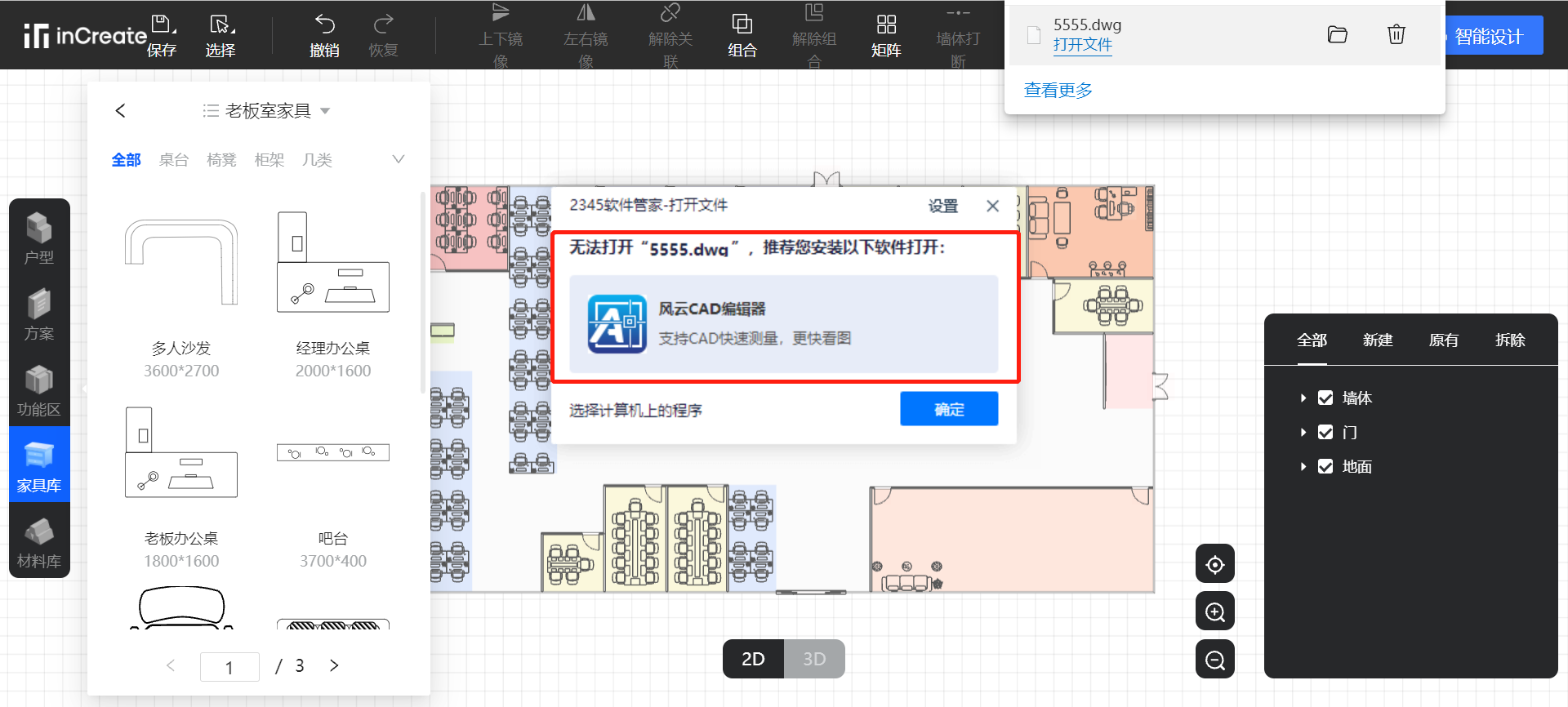Open download folder for 5555.dwg

click(1338, 34)
